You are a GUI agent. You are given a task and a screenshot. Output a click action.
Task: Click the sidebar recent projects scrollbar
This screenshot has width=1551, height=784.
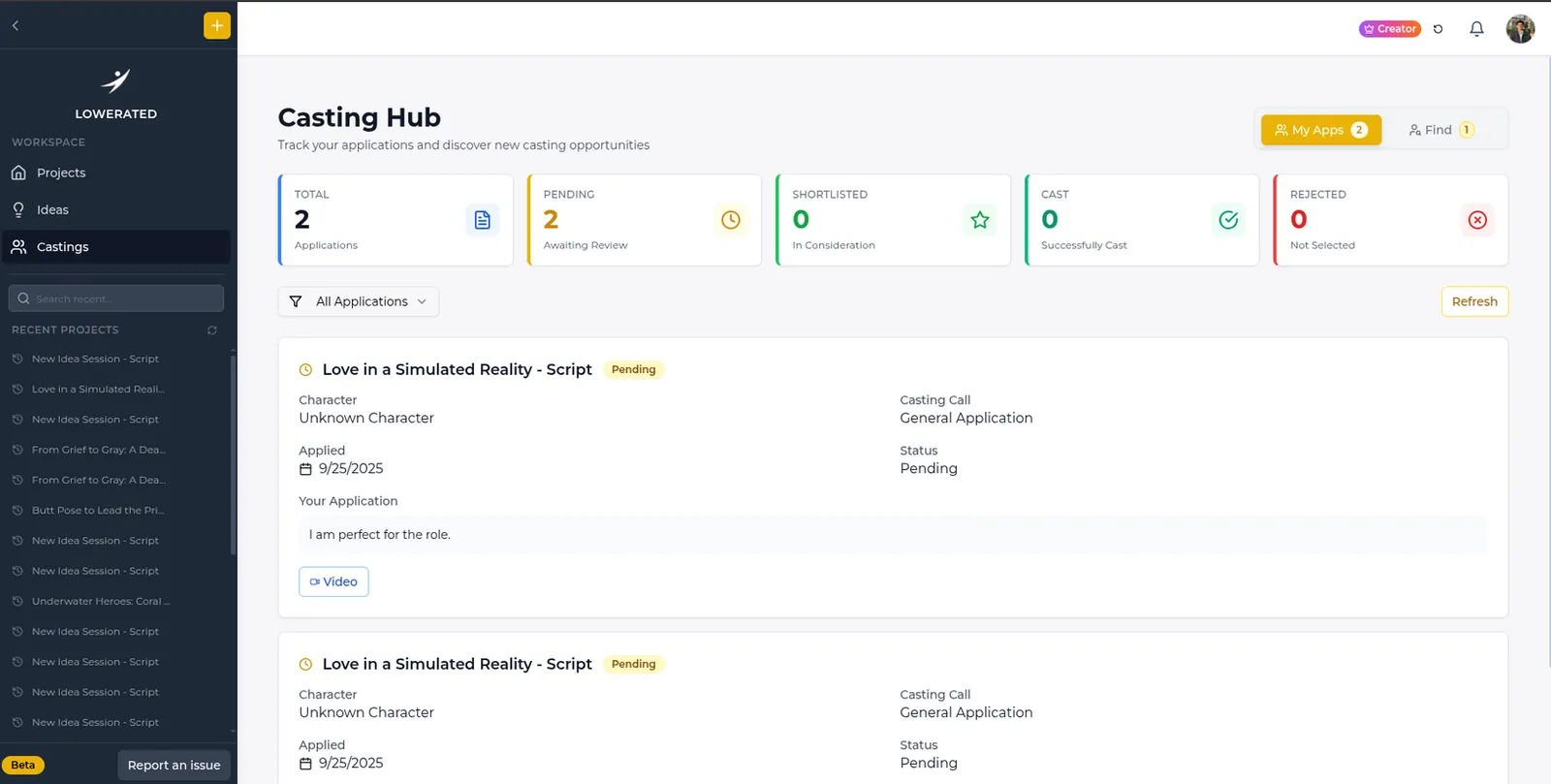coord(233,455)
